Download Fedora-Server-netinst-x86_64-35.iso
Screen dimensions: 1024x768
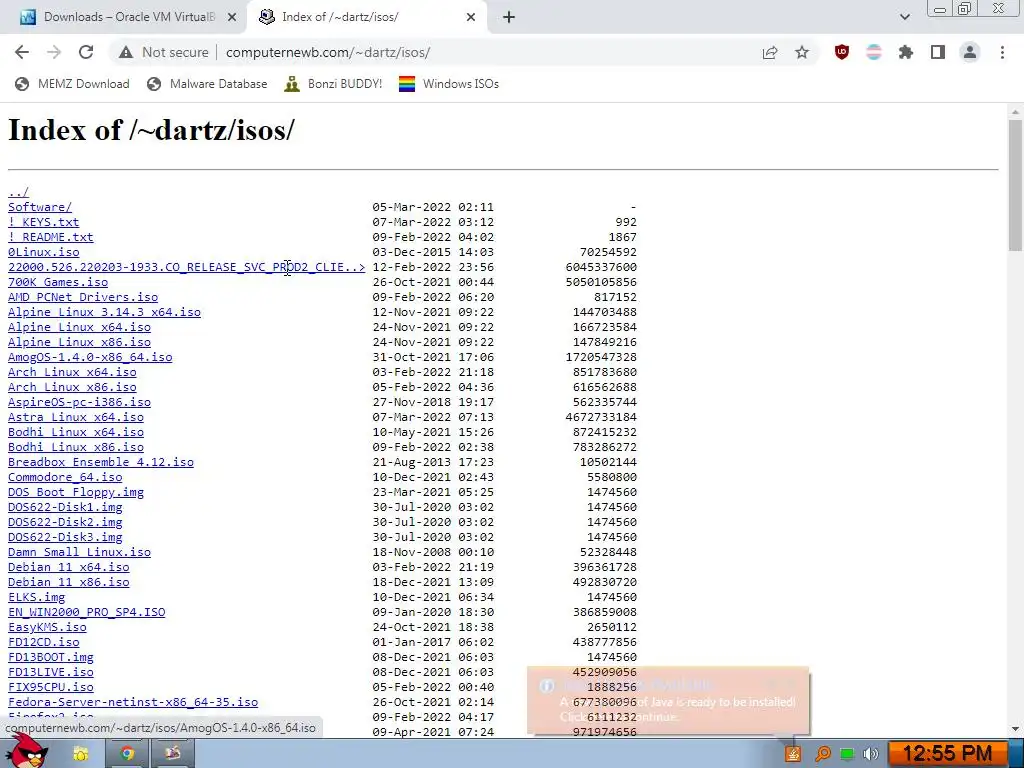click(x=133, y=703)
